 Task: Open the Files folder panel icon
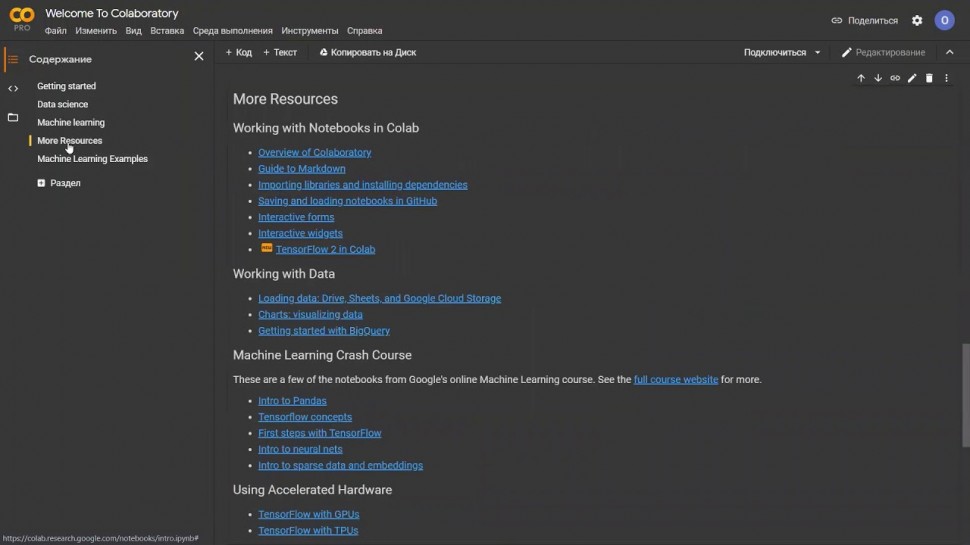[x=13, y=118]
